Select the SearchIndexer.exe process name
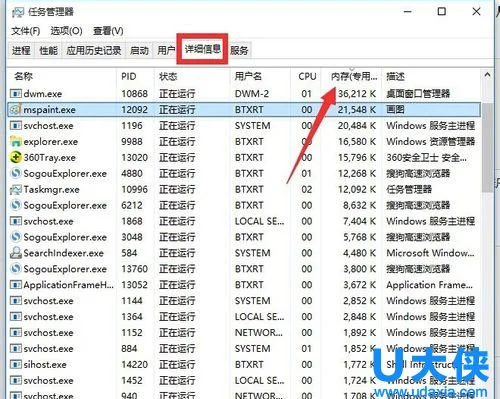 click(x=63, y=253)
